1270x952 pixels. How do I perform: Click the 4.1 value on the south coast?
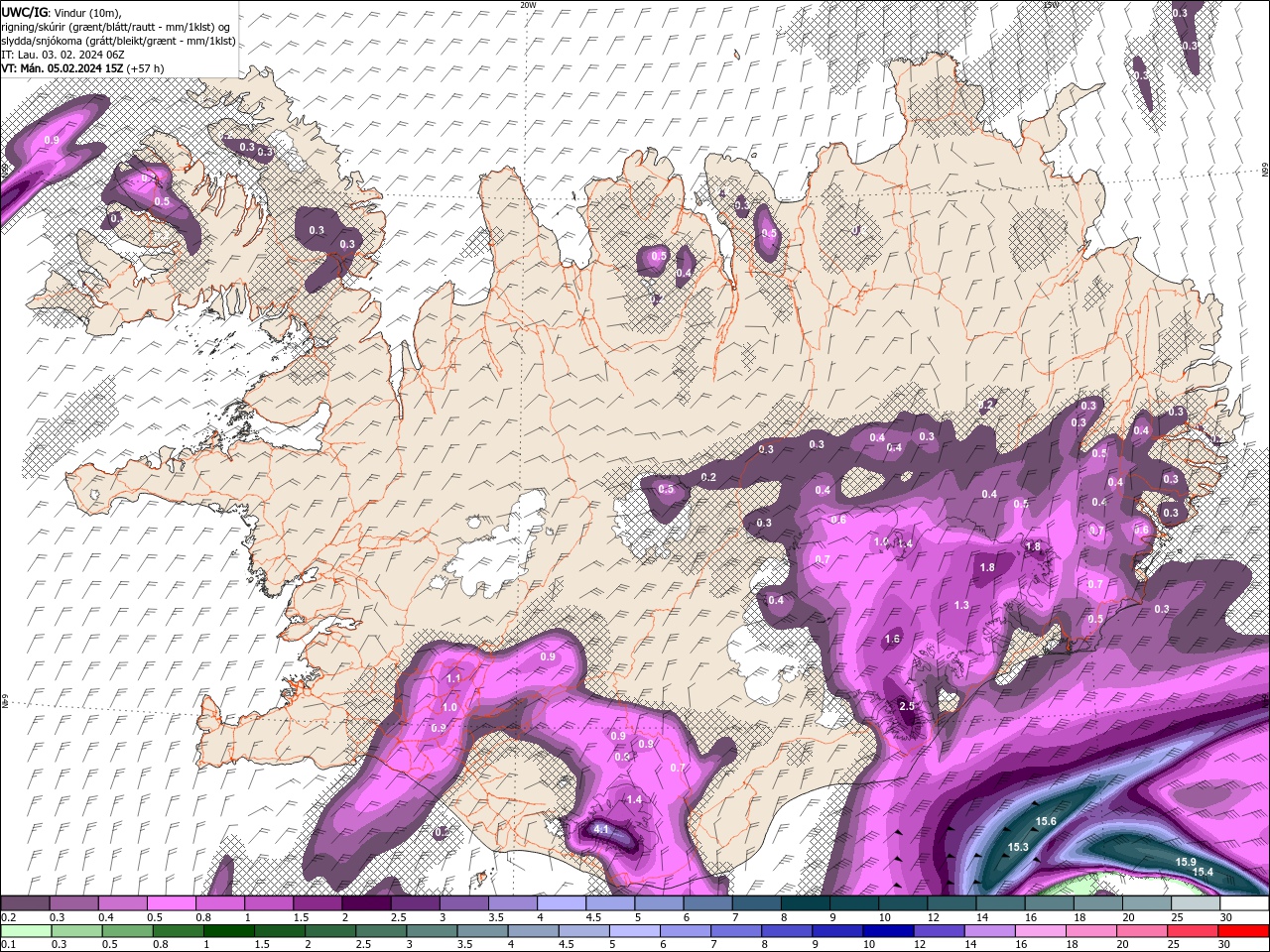[x=601, y=829]
